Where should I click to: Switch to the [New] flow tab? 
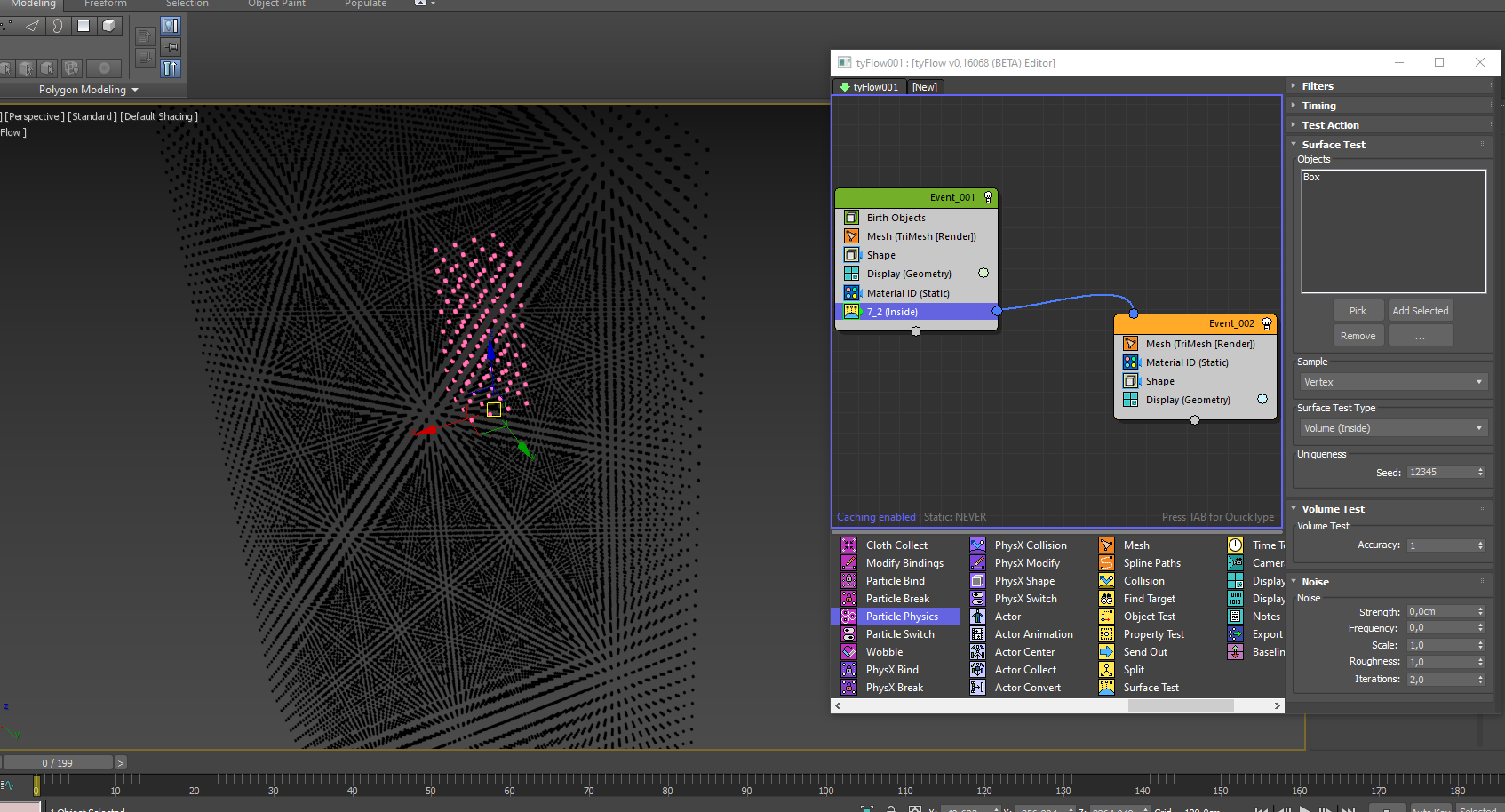click(924, 87)
